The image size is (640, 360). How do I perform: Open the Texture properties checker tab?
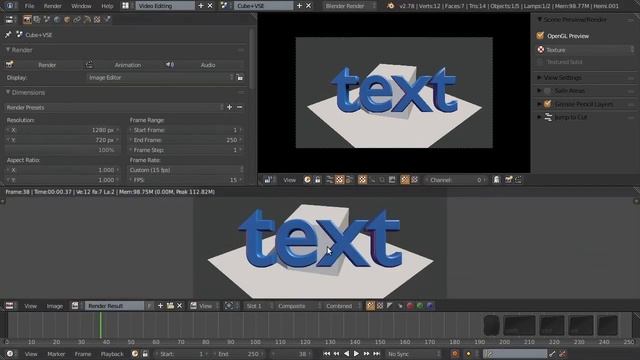pyautogui.click(x=97, y=20)
